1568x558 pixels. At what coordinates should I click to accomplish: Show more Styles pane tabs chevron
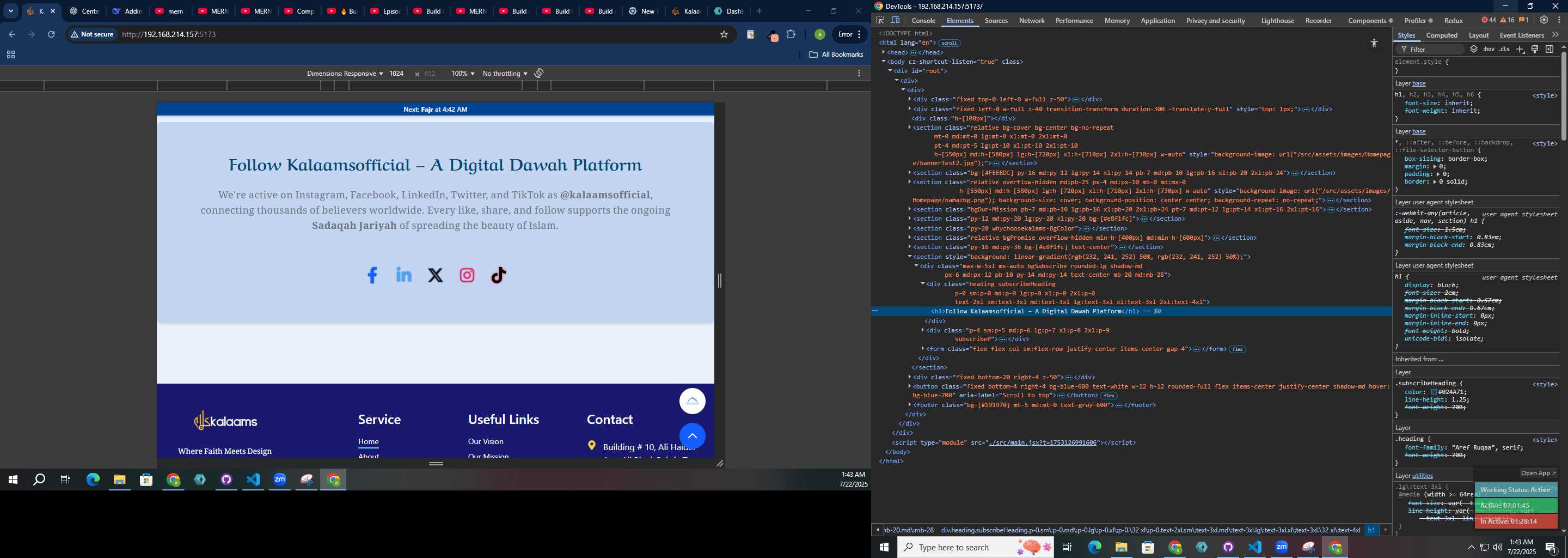1555,35
